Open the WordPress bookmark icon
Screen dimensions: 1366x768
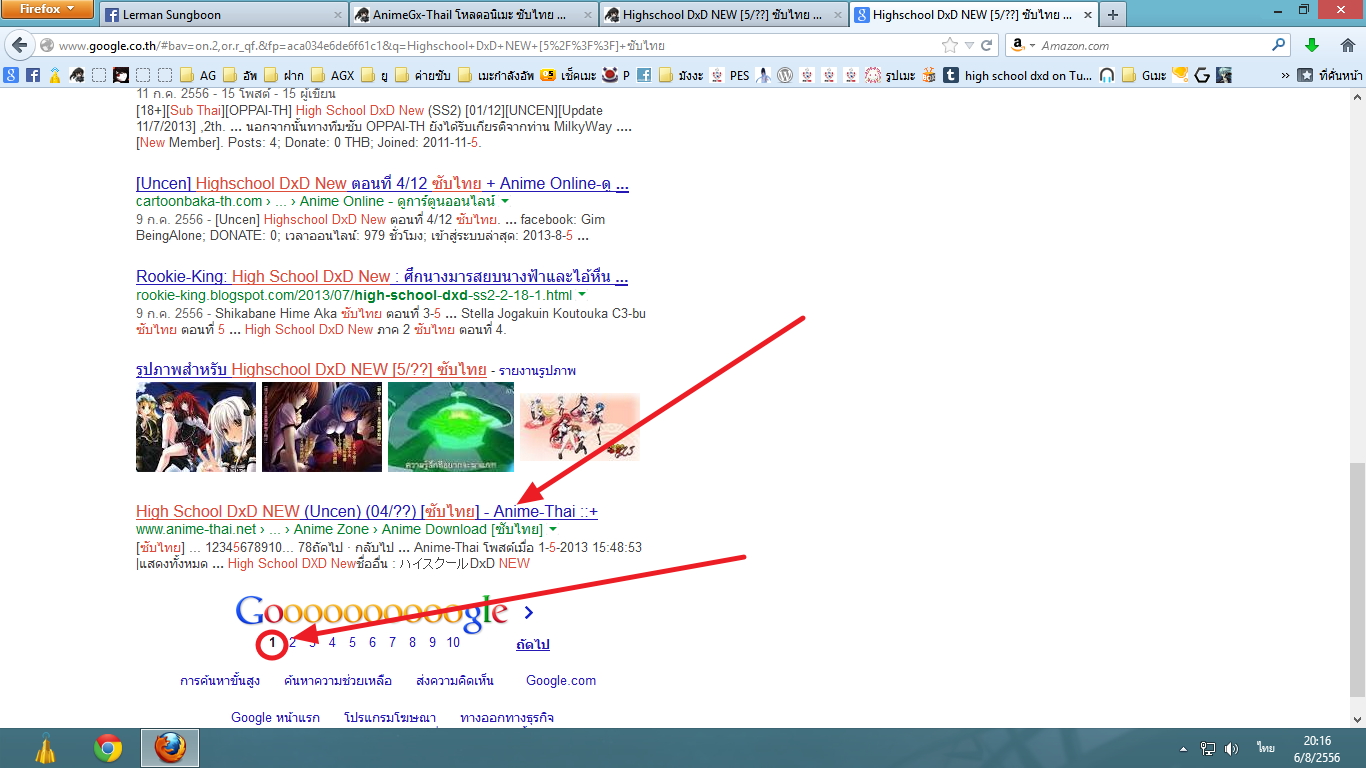[x=786, y=75]
